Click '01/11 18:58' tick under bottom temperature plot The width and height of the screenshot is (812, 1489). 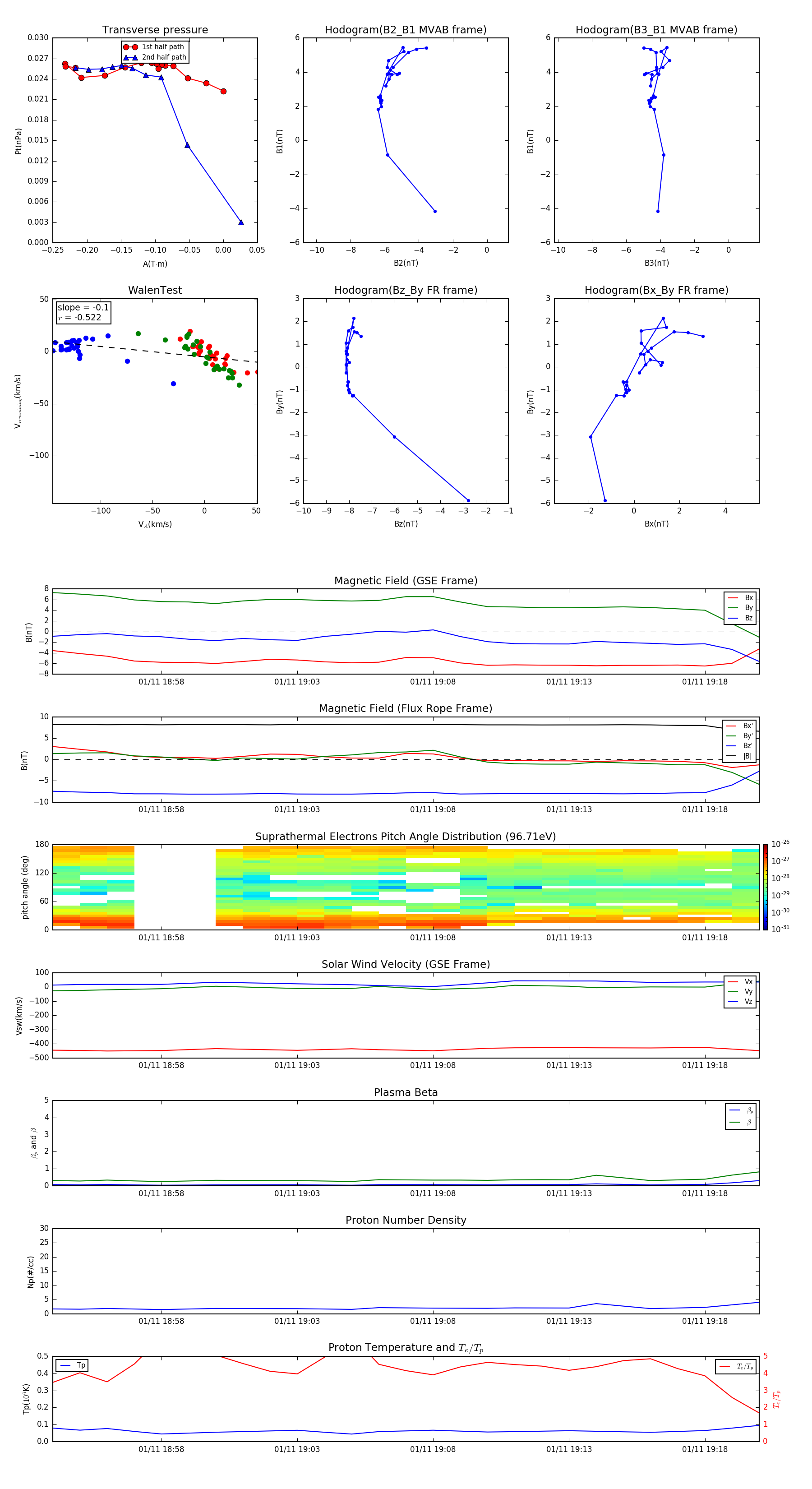tap(161, 1449)
